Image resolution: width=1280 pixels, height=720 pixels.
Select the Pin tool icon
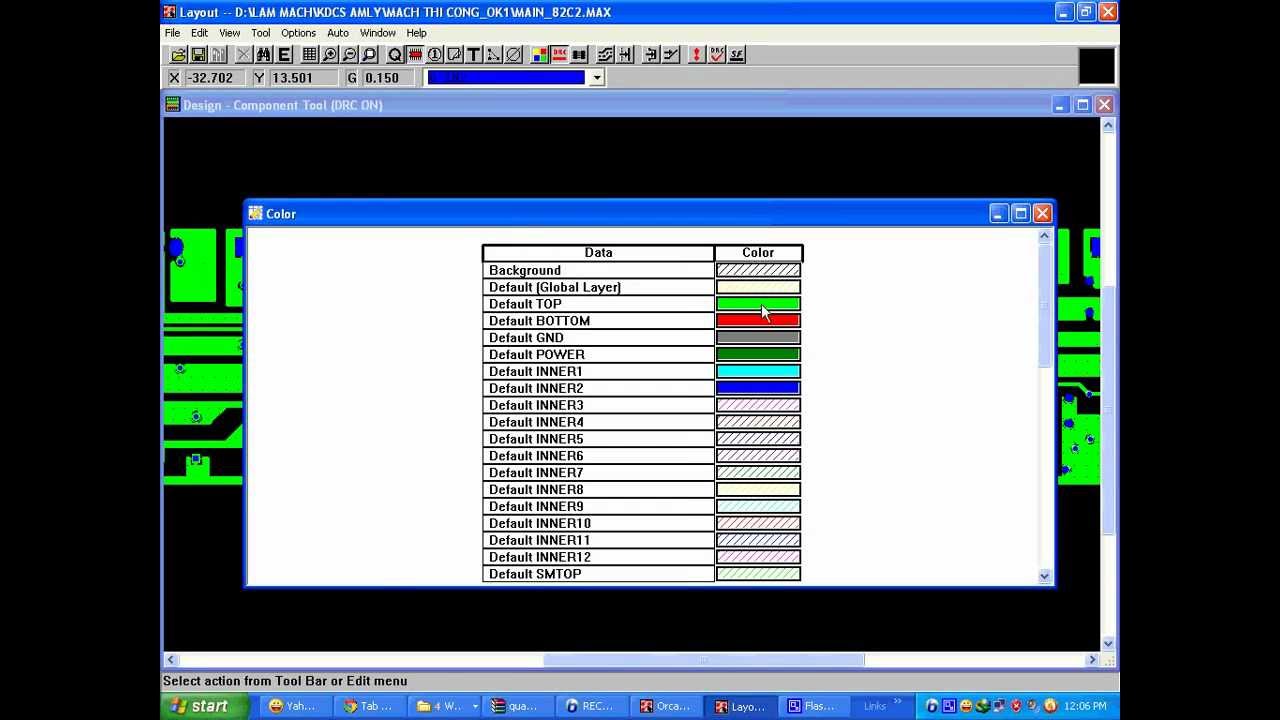click(x=435, y=55)
